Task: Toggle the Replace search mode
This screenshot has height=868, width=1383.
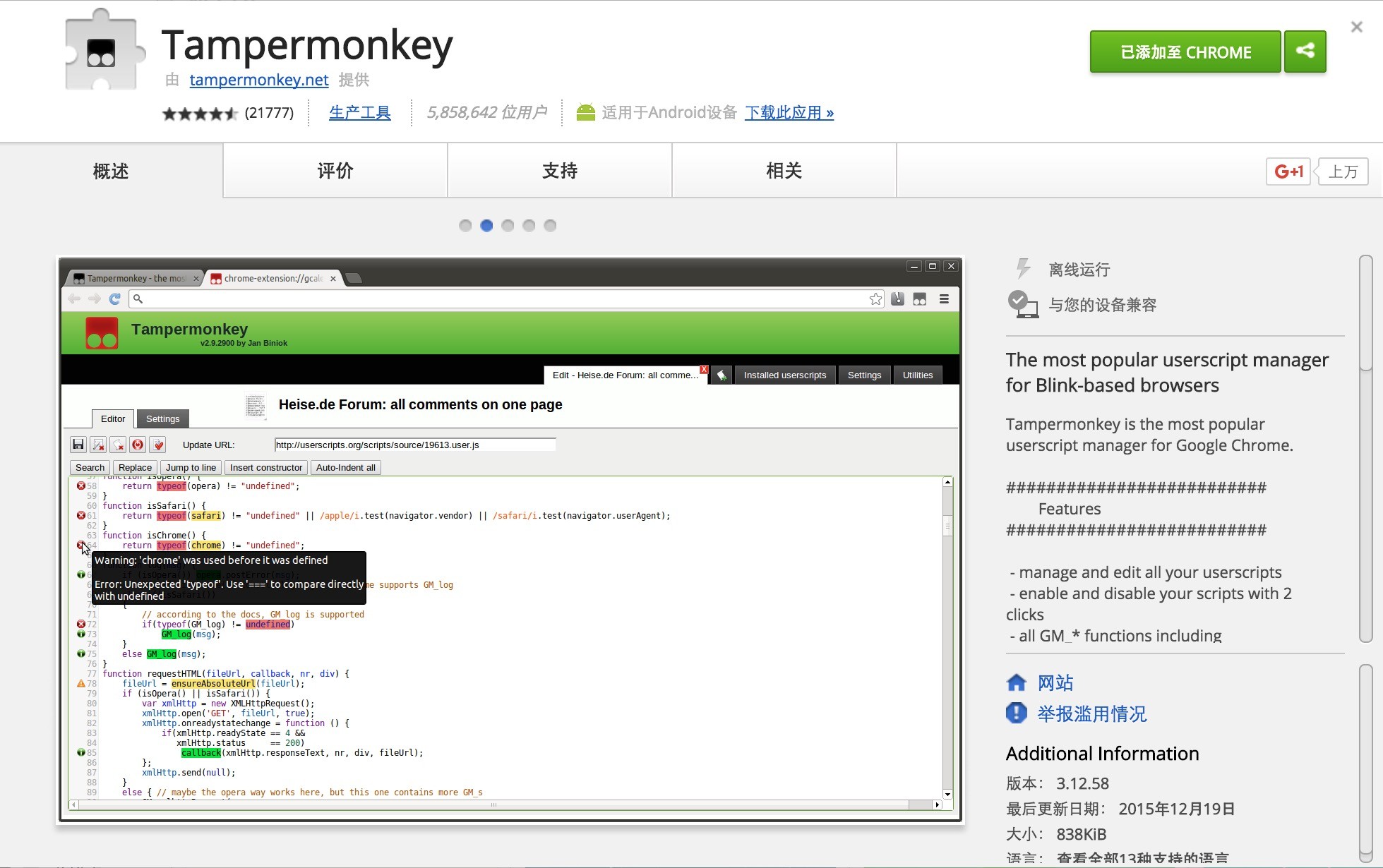Action: click(135, 466)
